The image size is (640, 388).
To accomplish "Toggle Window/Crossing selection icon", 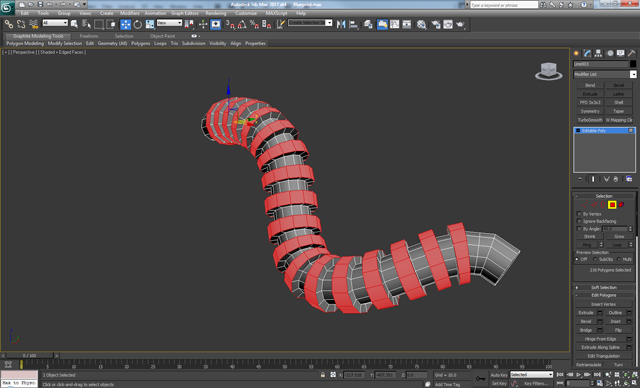I will coord(111,24).
